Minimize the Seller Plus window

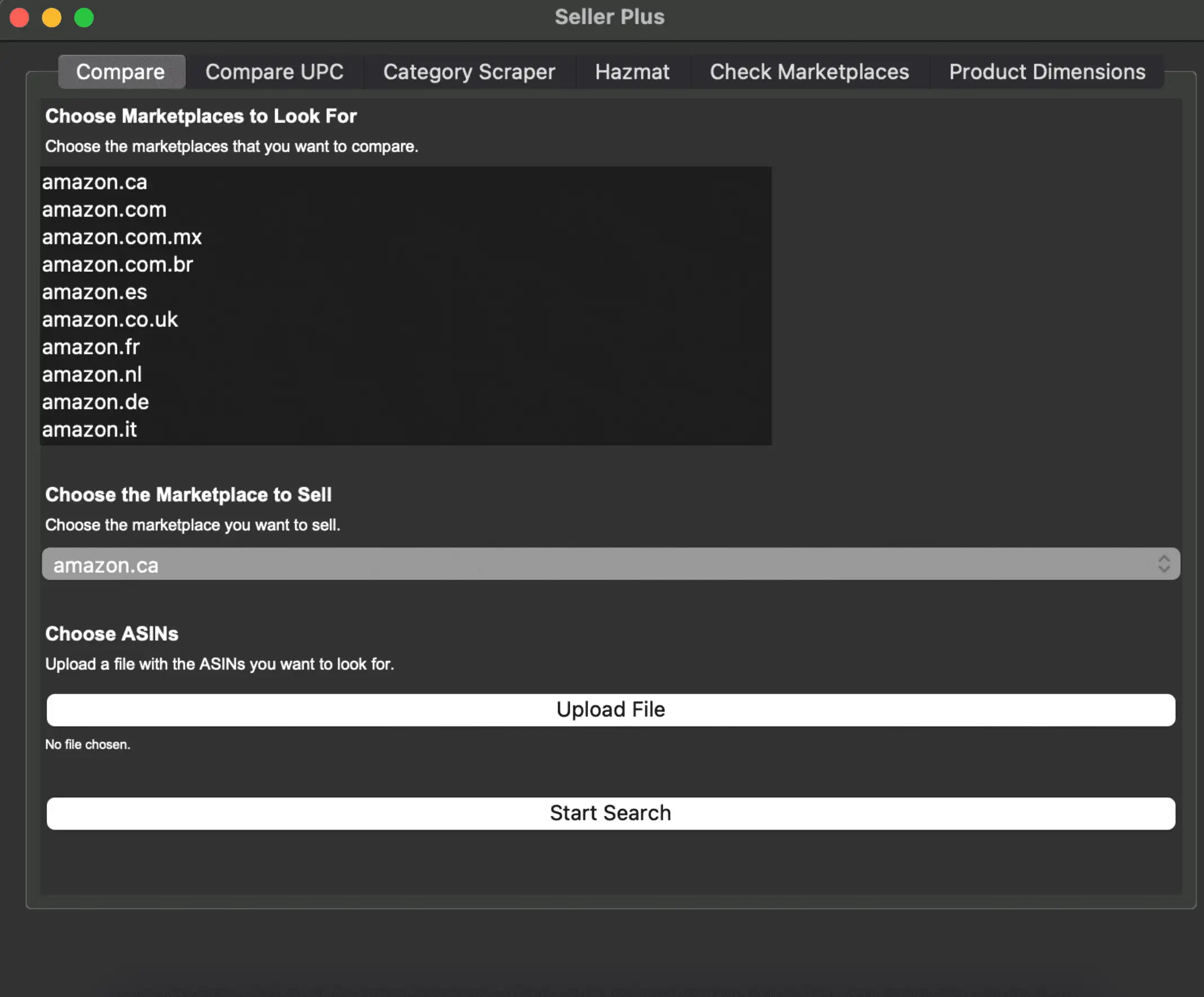52,18
